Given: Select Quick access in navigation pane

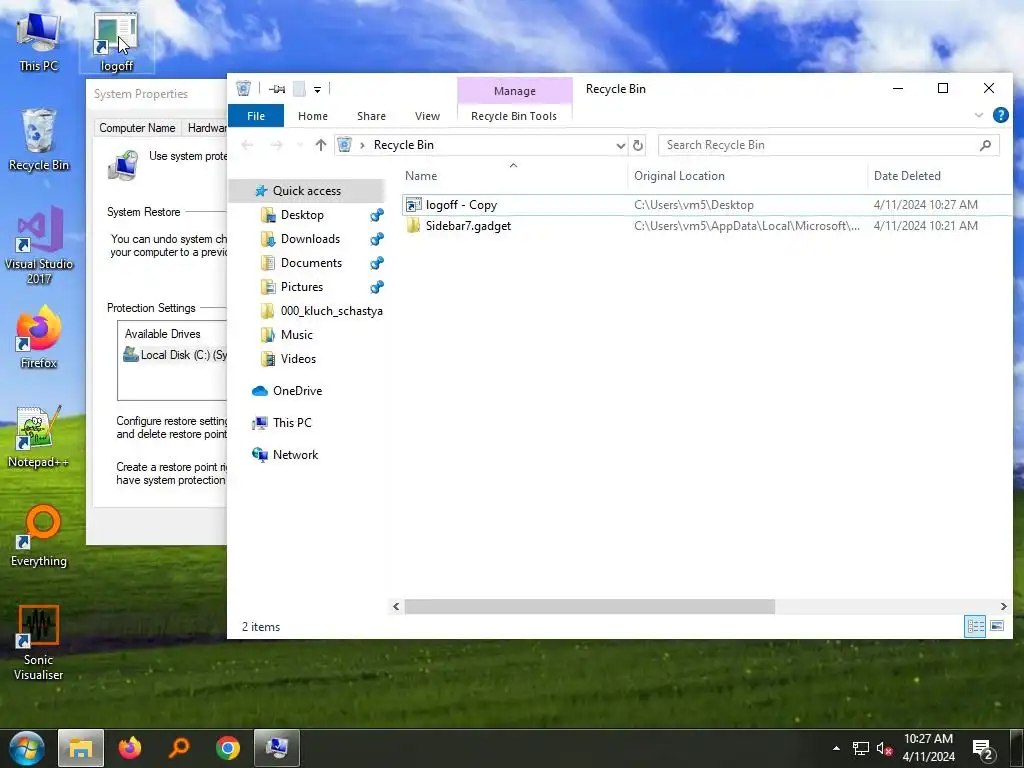Looking at the screenshot, I should pyautogui.click(x=306, y=191).
